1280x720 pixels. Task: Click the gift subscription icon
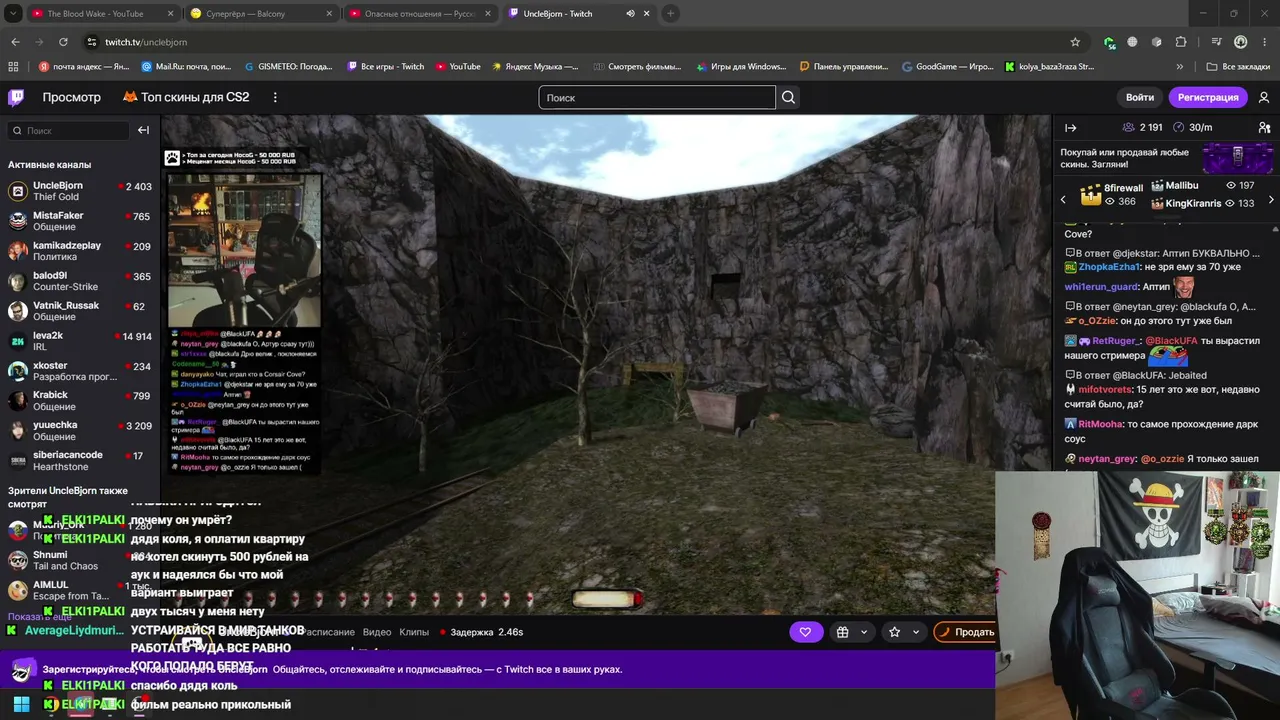842,632
